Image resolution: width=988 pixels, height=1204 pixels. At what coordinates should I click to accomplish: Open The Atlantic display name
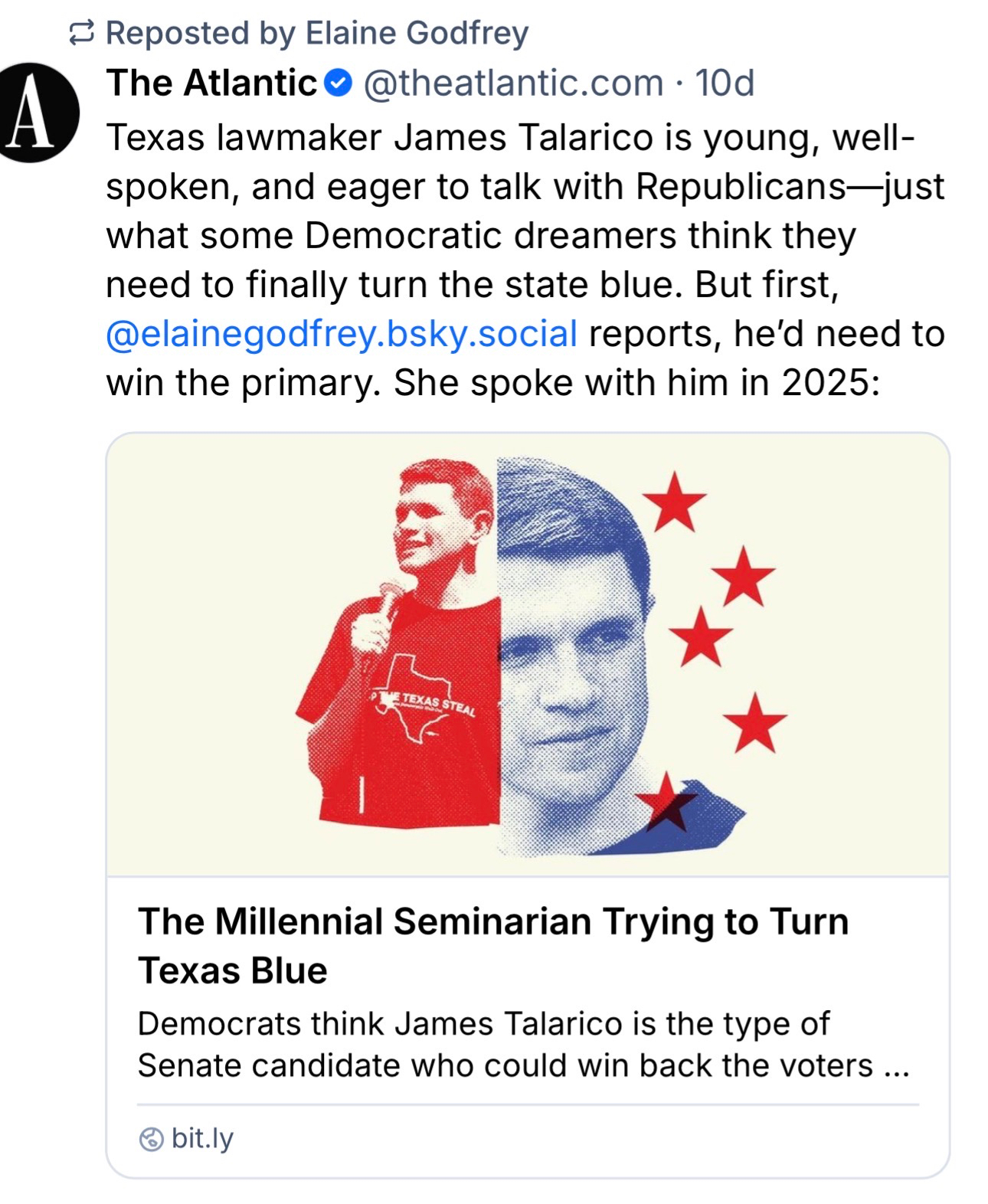click(211, 83)
